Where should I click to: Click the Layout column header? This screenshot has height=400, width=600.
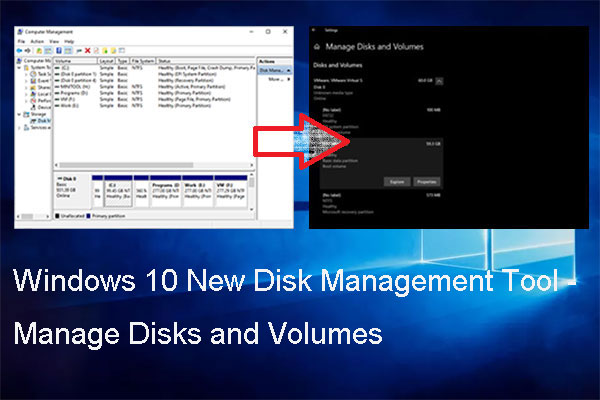[x=106, y=61]
